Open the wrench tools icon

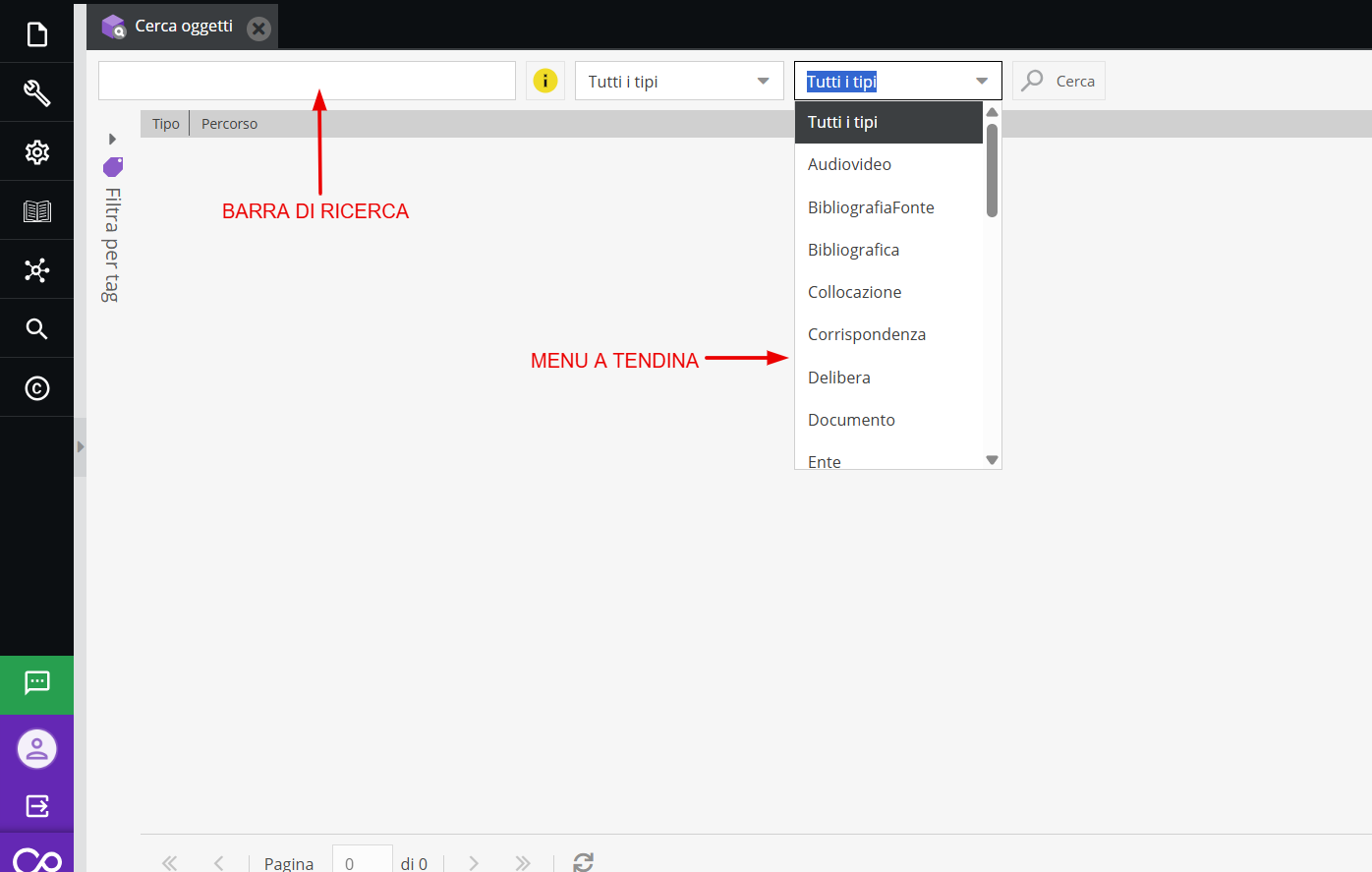point(36,93)
